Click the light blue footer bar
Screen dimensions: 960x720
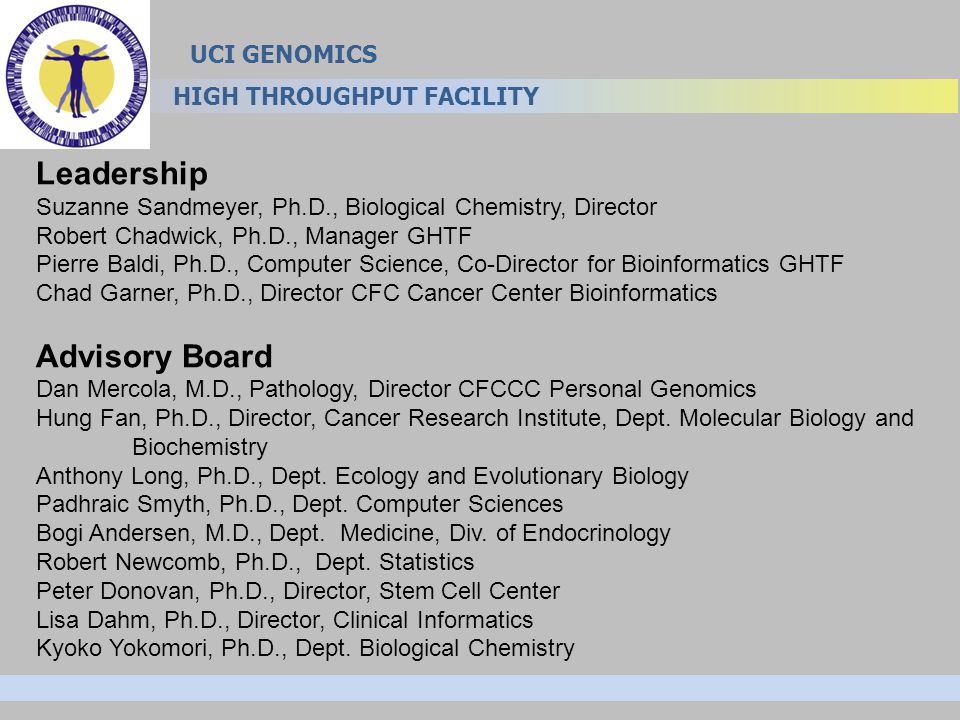click(480, 688)
